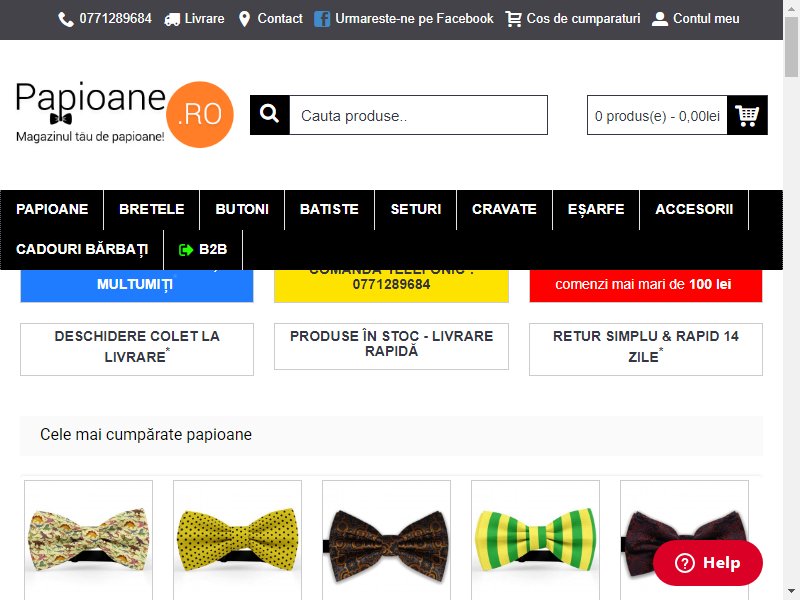Click the Cos de cumparaturi cart icon

click(x=513, y=19)
